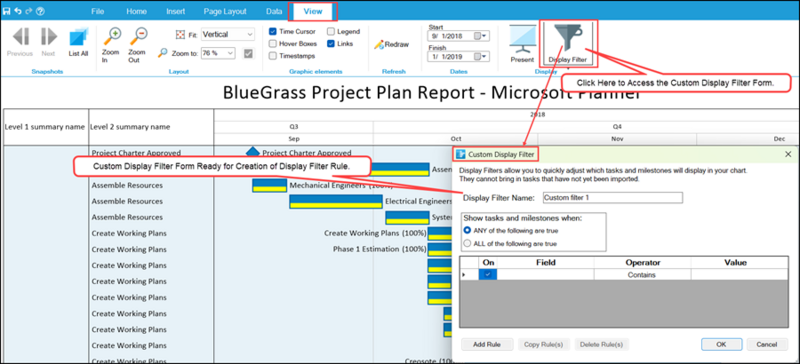This screenshot has height=364, width=800.
Task: Click the Redo arrow icon
Action: coord(29,11)
